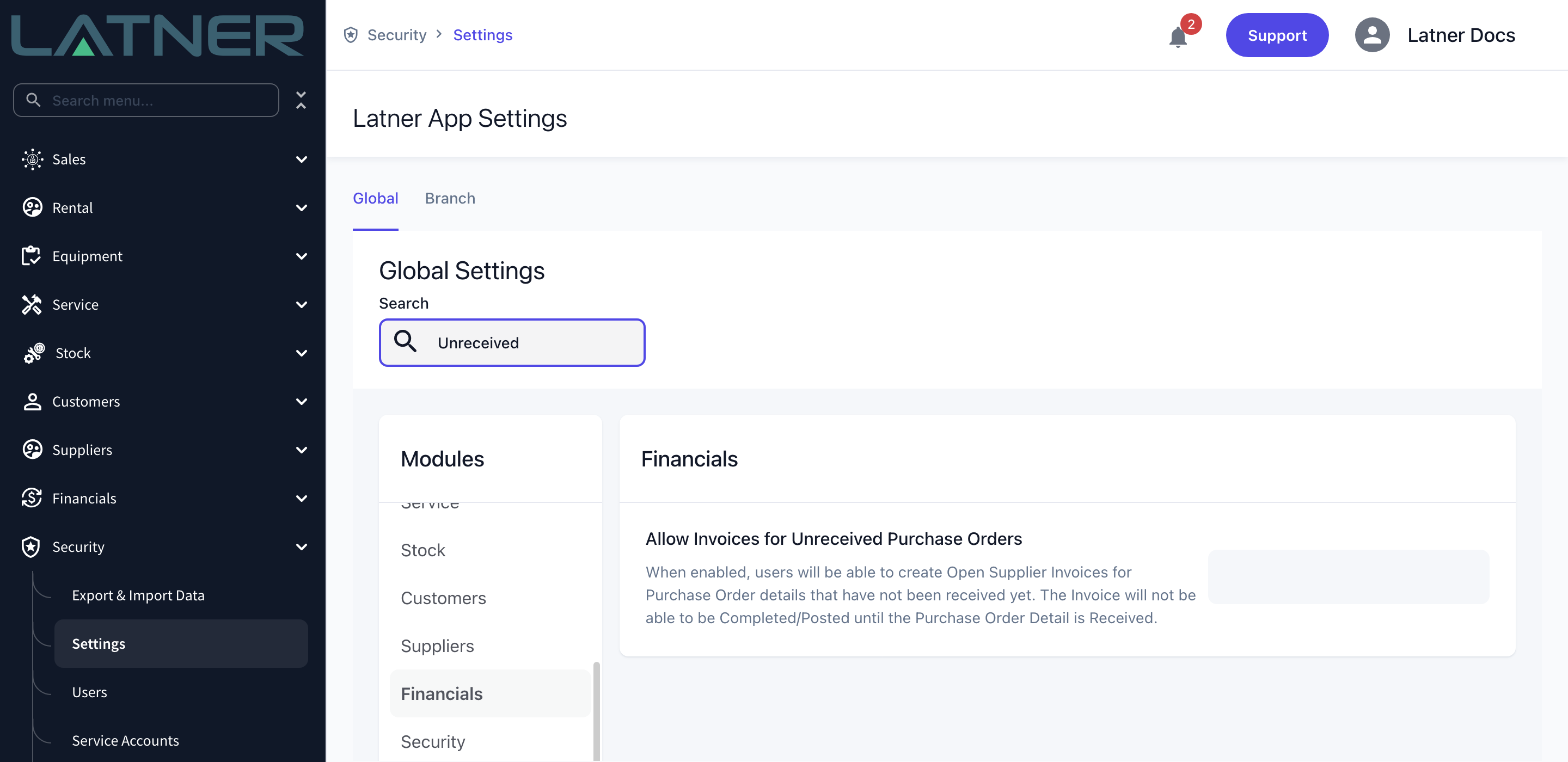The image size is (1568, 762).
Task: Click the Service tools icon
Action: point(32,304)
